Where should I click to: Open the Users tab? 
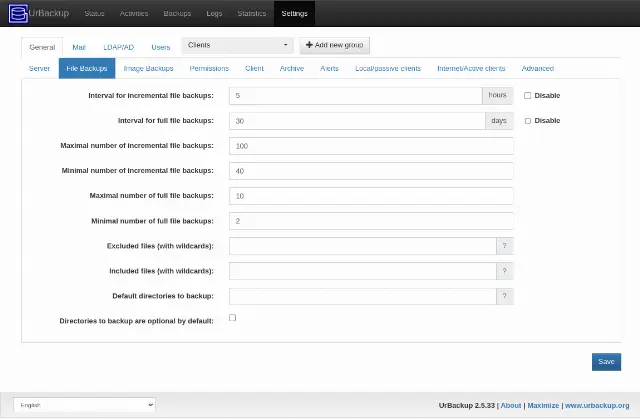(161, 47)
